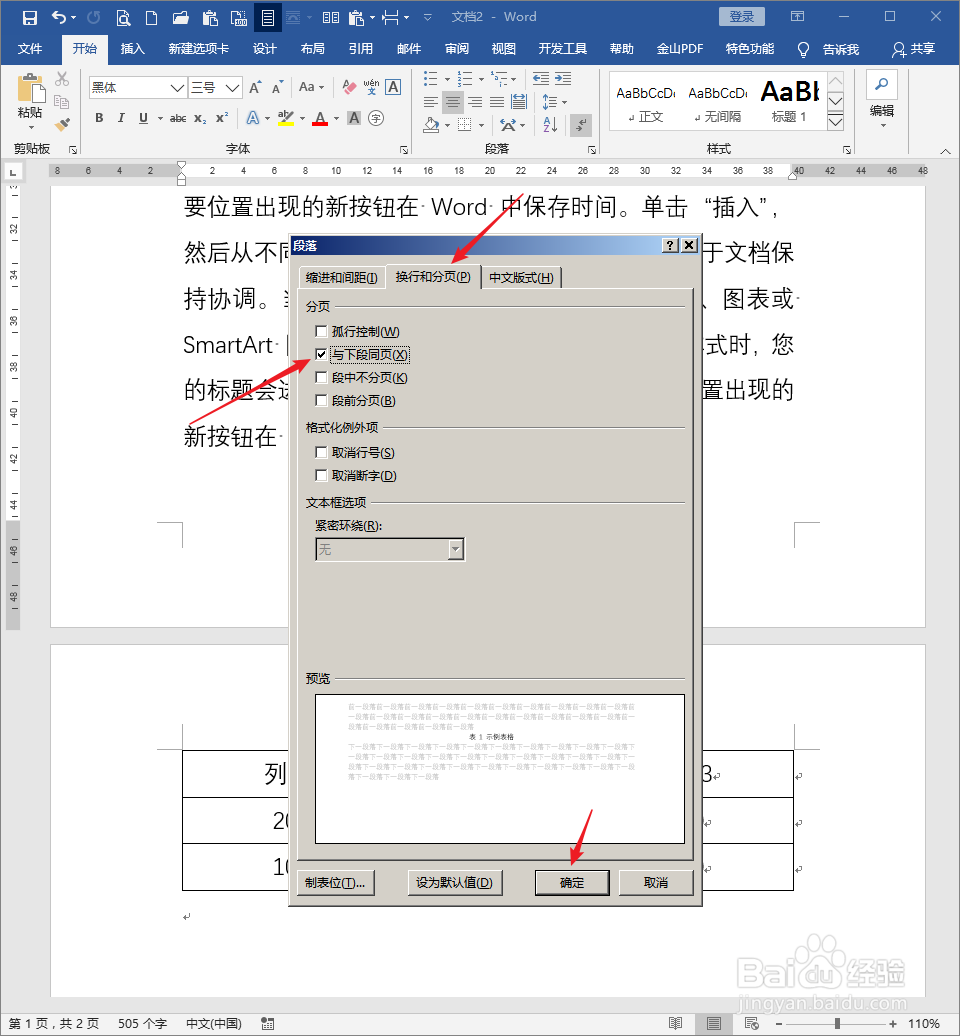The width and height of the screenshot is (960, 1036).
Task: Switch to the 缩进和间距(I) tab
Action: click(342, 278)
